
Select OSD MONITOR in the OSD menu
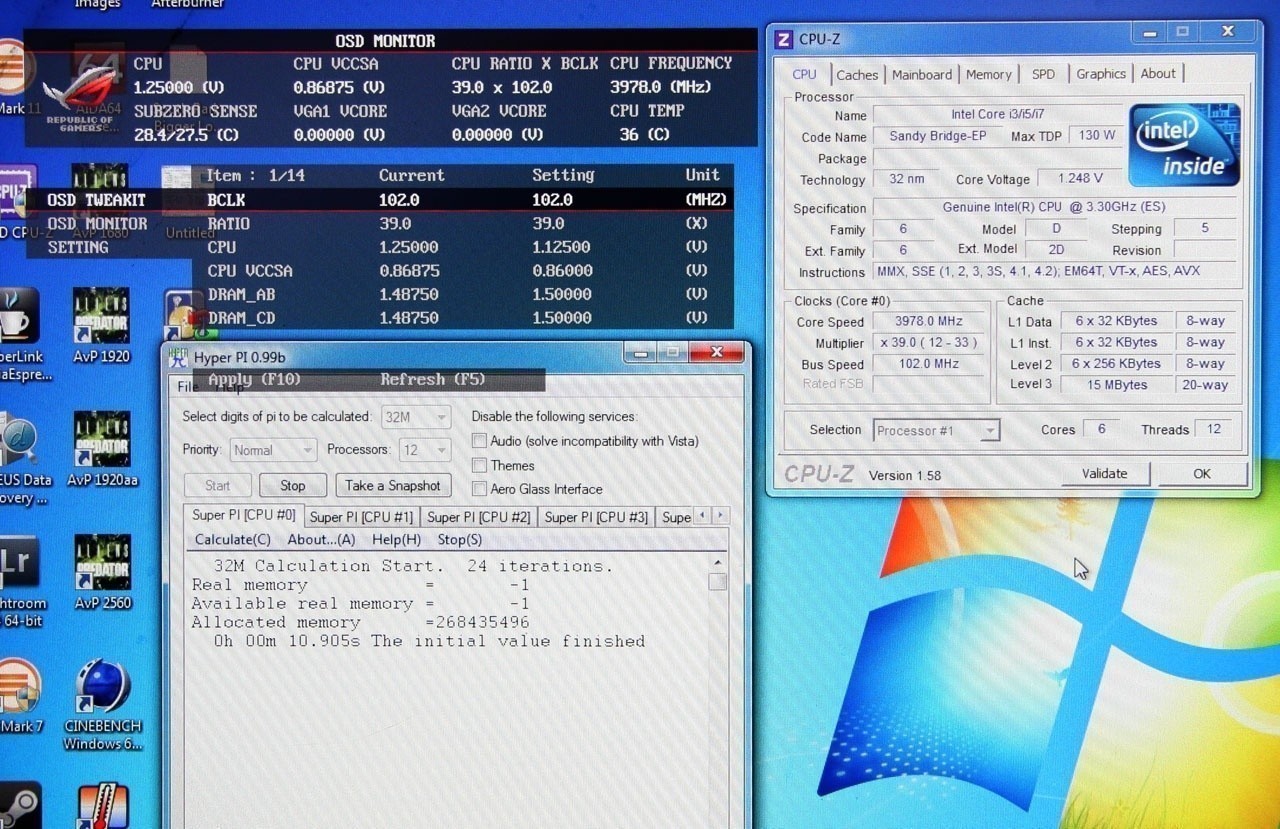97,224
